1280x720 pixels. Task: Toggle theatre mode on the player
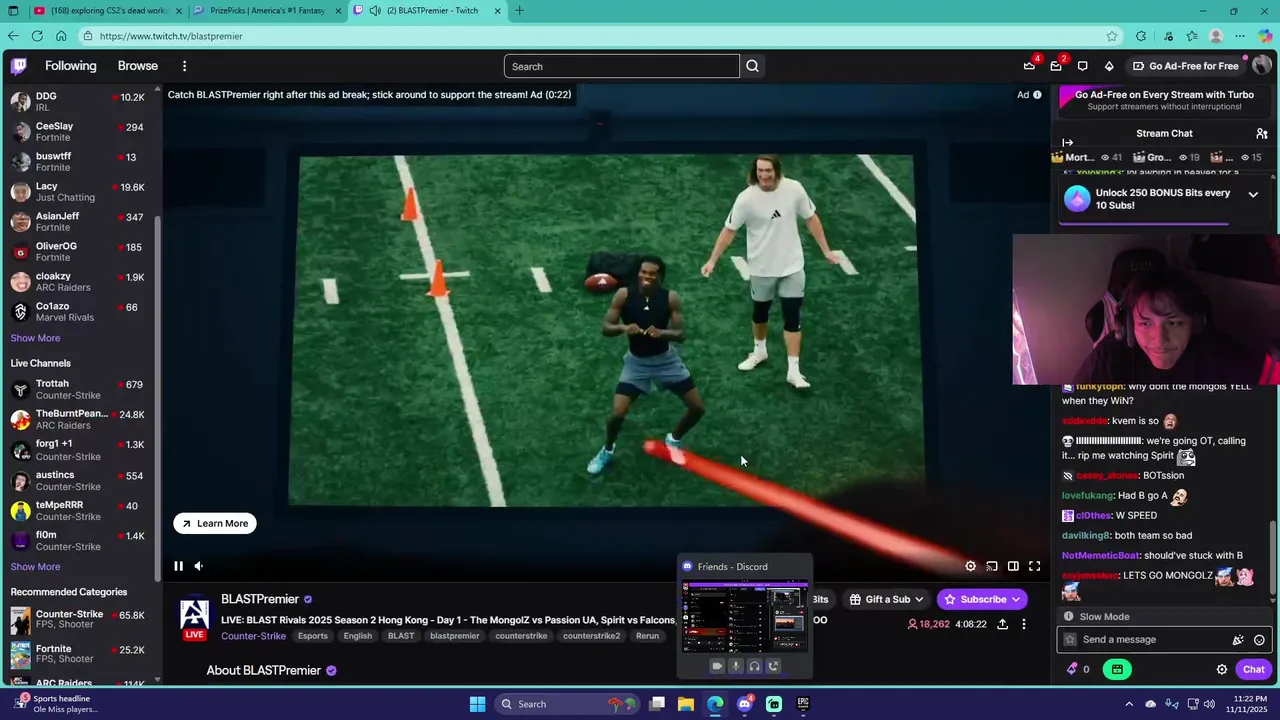tap(1013, 566)
